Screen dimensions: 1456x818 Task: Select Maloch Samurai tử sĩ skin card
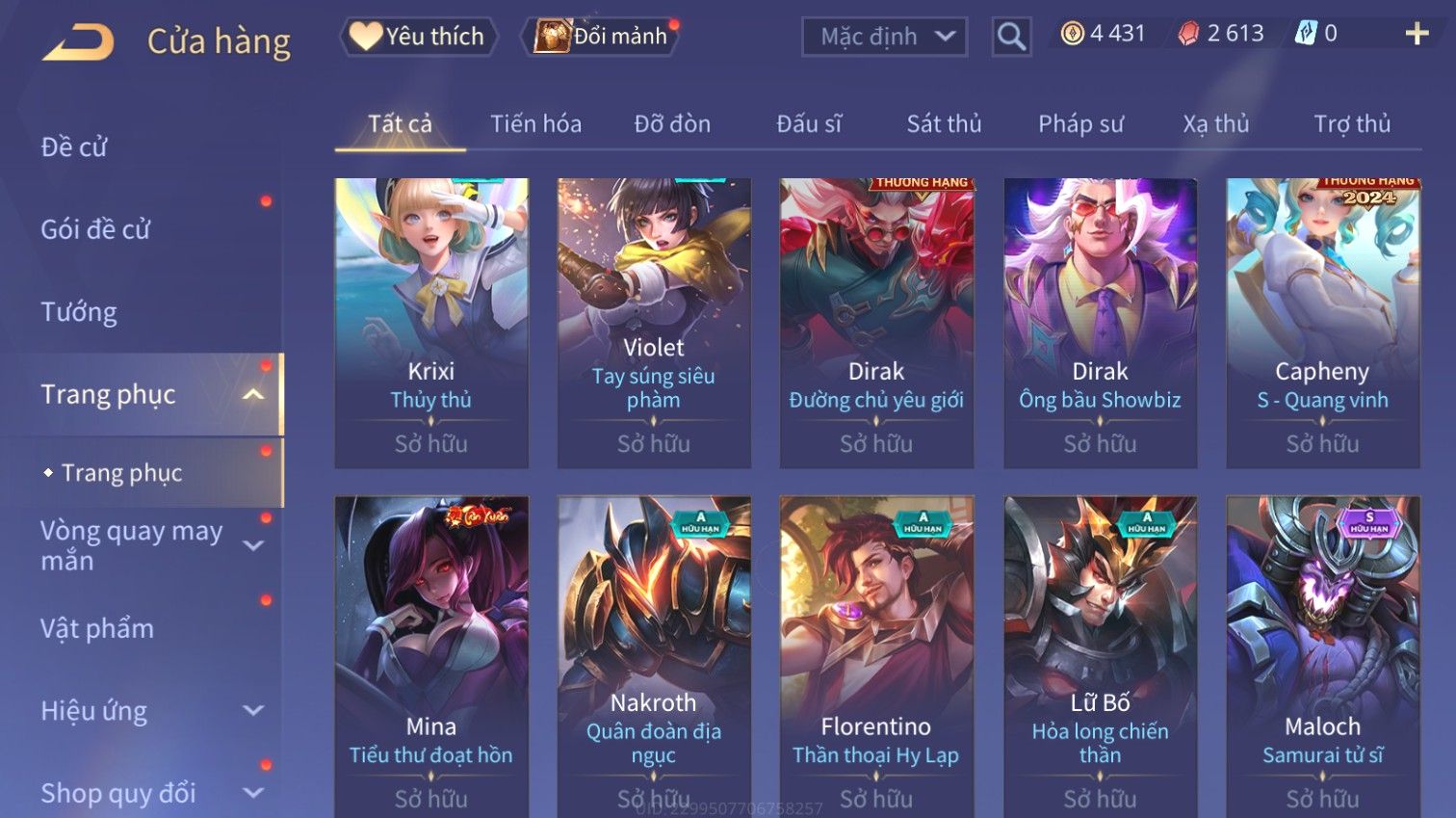(x=1322, y=656)
